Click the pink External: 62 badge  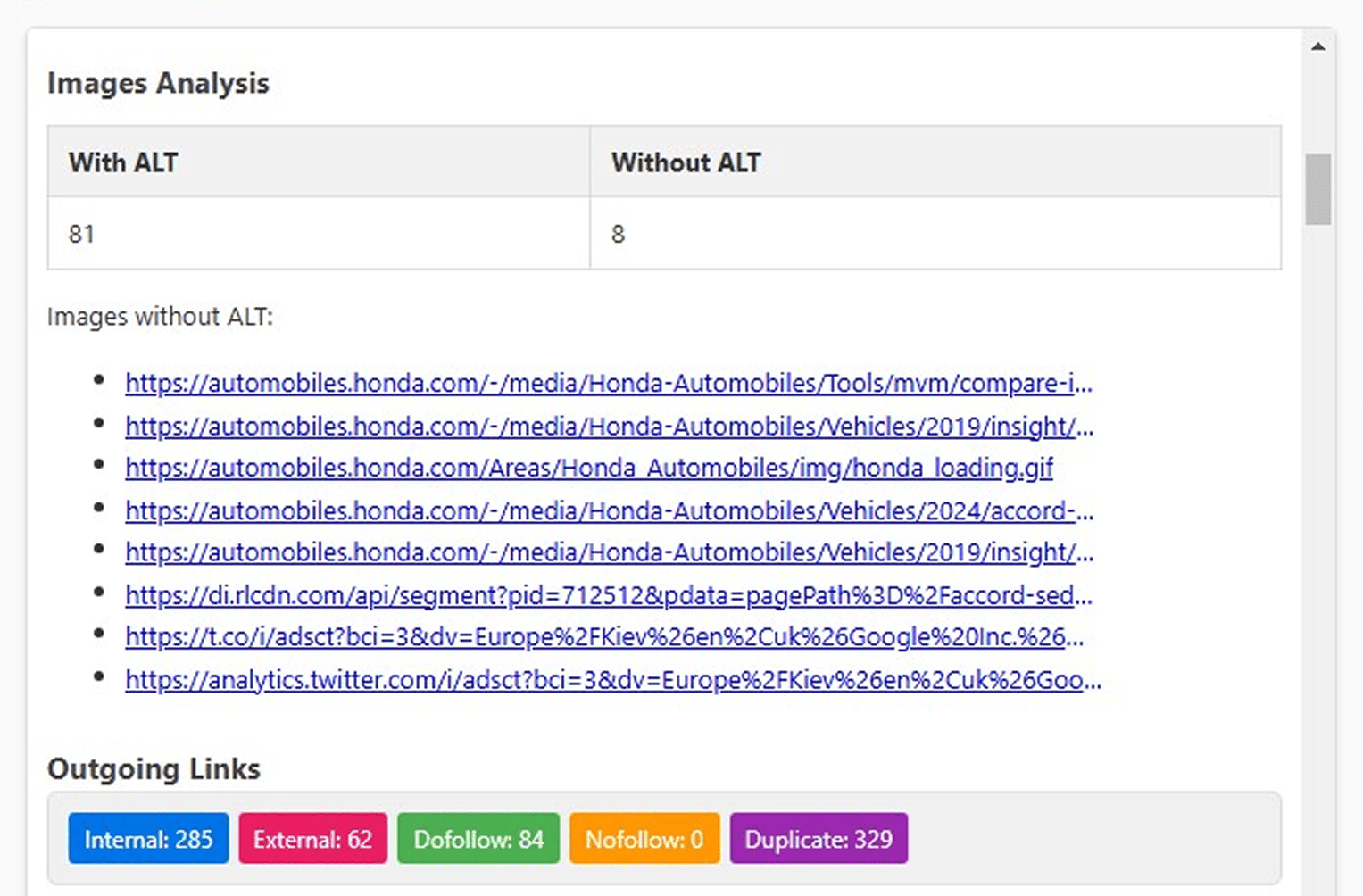point(312,839)
